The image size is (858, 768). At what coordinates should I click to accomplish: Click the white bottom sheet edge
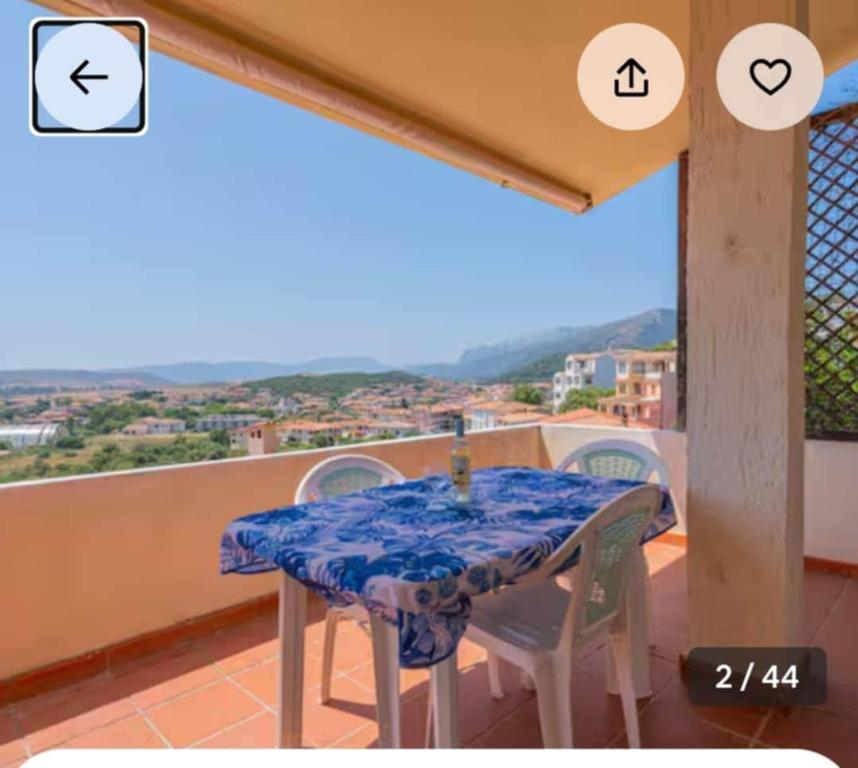(x=429, y=760)
